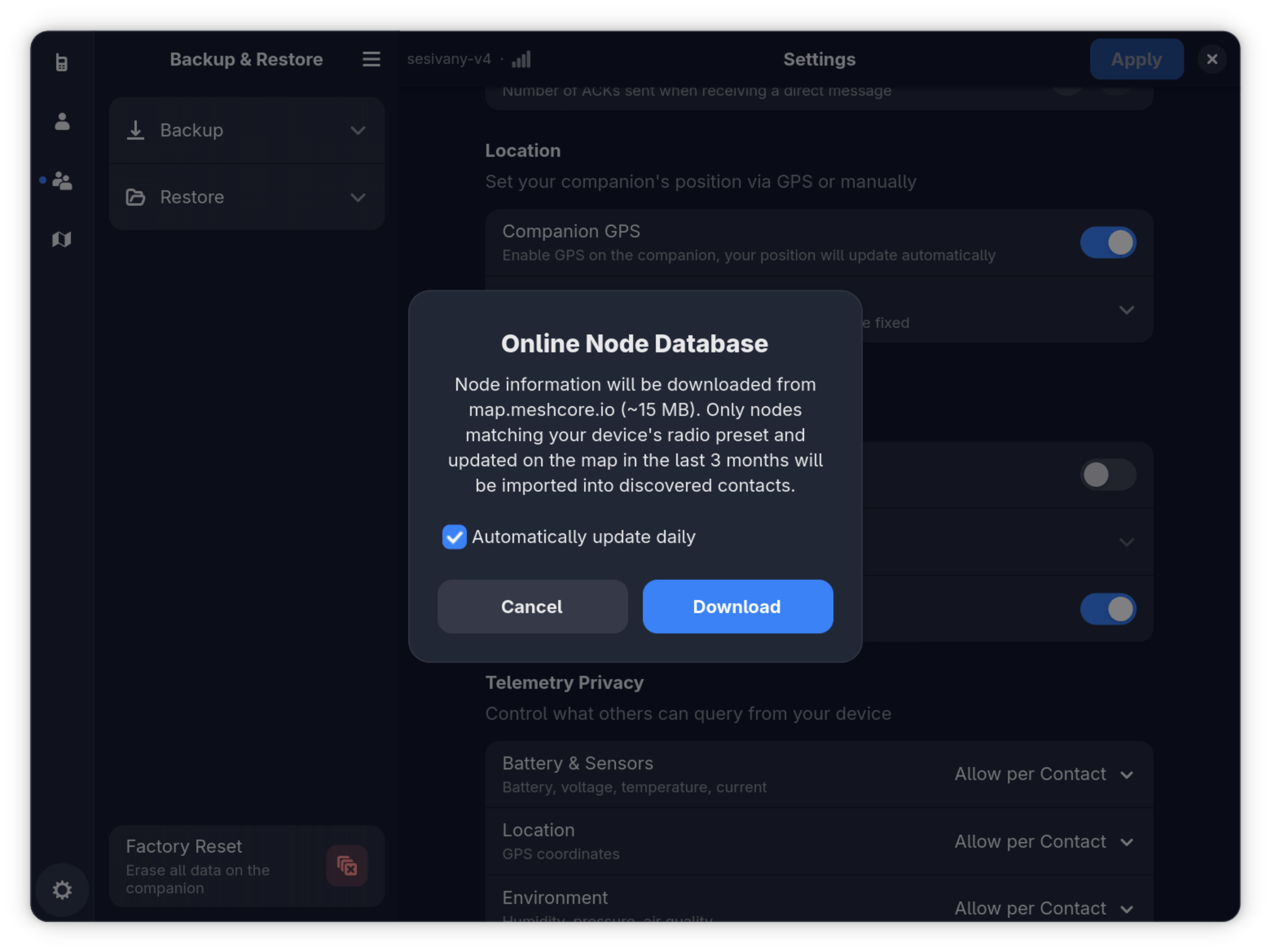Click the Cancel button
The image size is (1271, 952).
click(x=532, y=606)
